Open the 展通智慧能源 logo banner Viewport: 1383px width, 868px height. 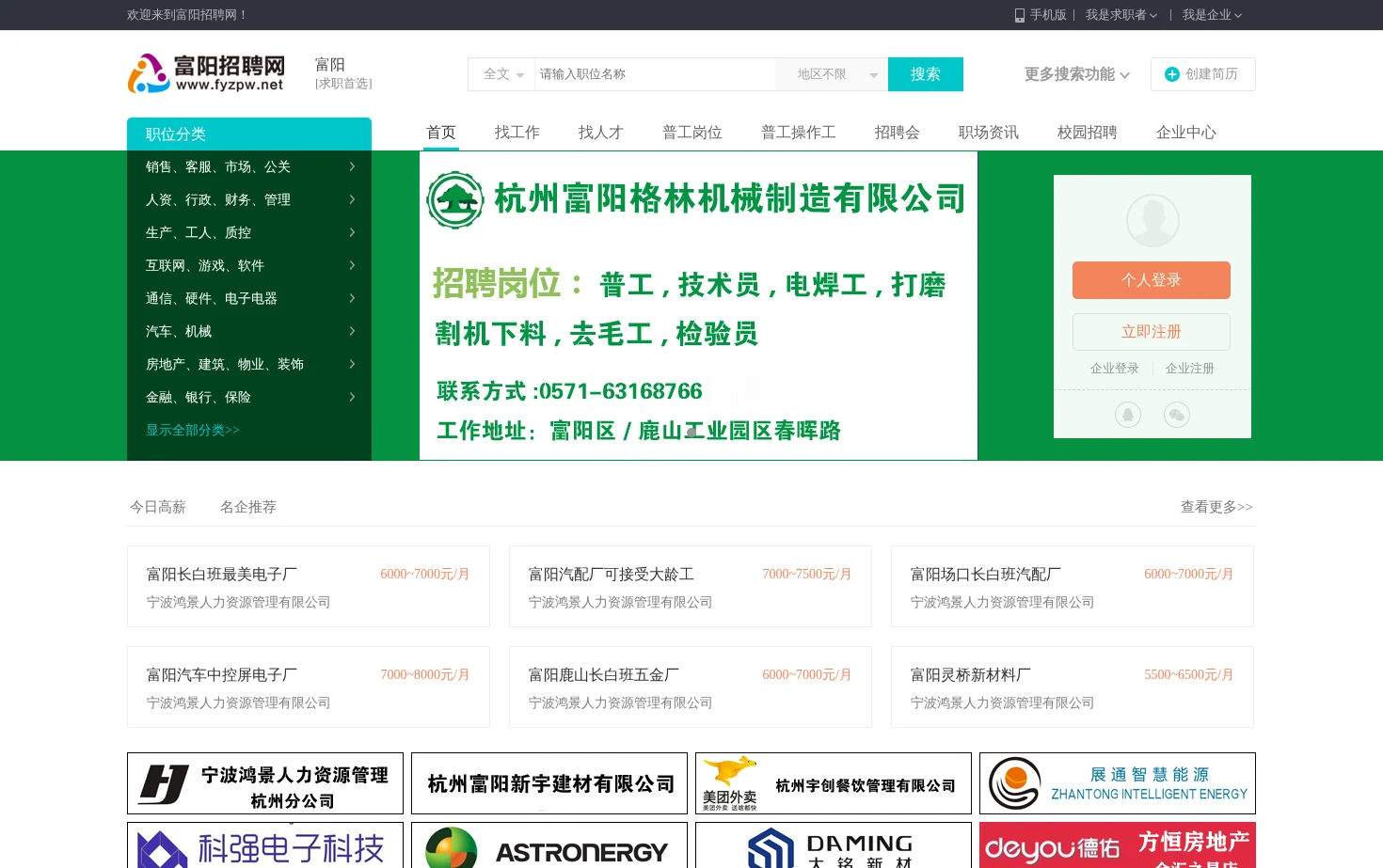tap(1118, 783)
